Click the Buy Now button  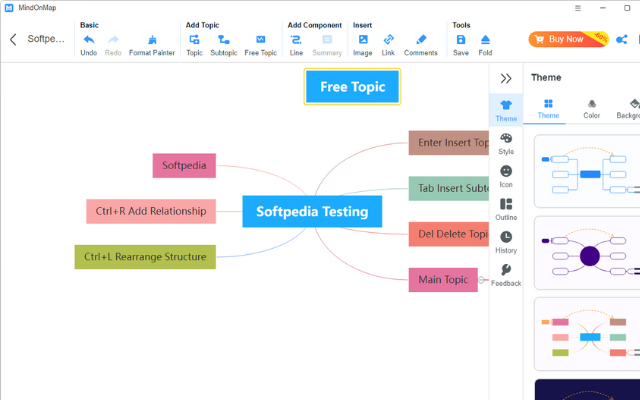point(569,39)
